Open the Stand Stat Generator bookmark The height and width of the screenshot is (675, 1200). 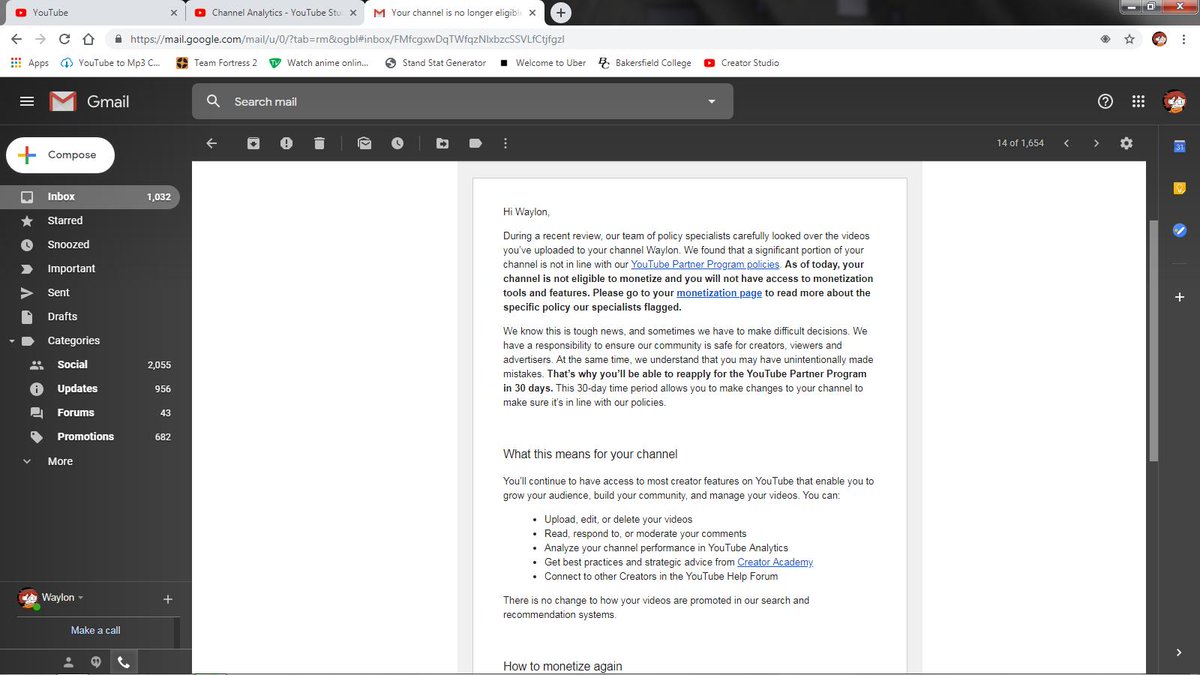coord(435,63)
